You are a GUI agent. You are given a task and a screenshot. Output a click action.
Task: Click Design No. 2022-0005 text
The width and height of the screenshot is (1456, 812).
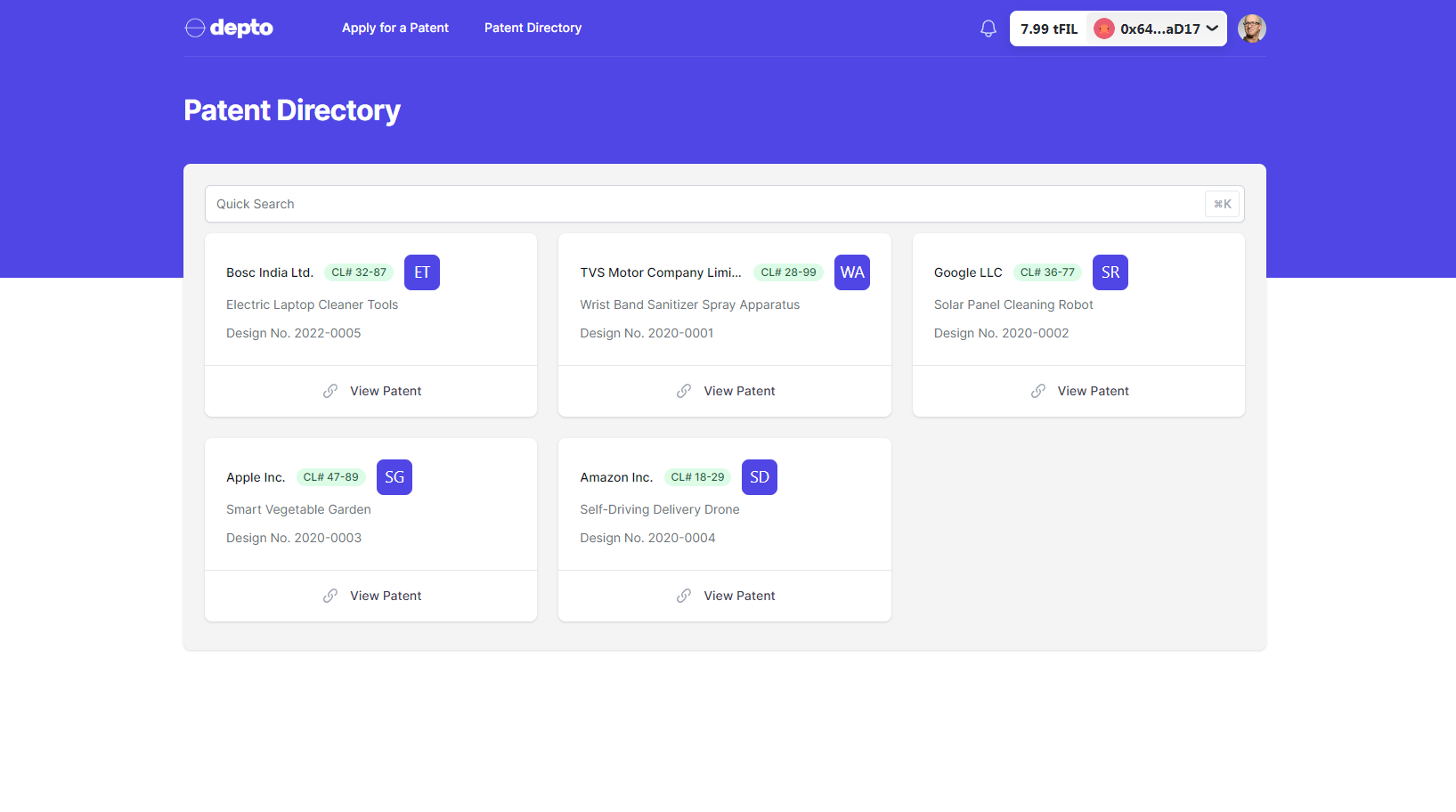pyautogui.click(x=294, y=333)
